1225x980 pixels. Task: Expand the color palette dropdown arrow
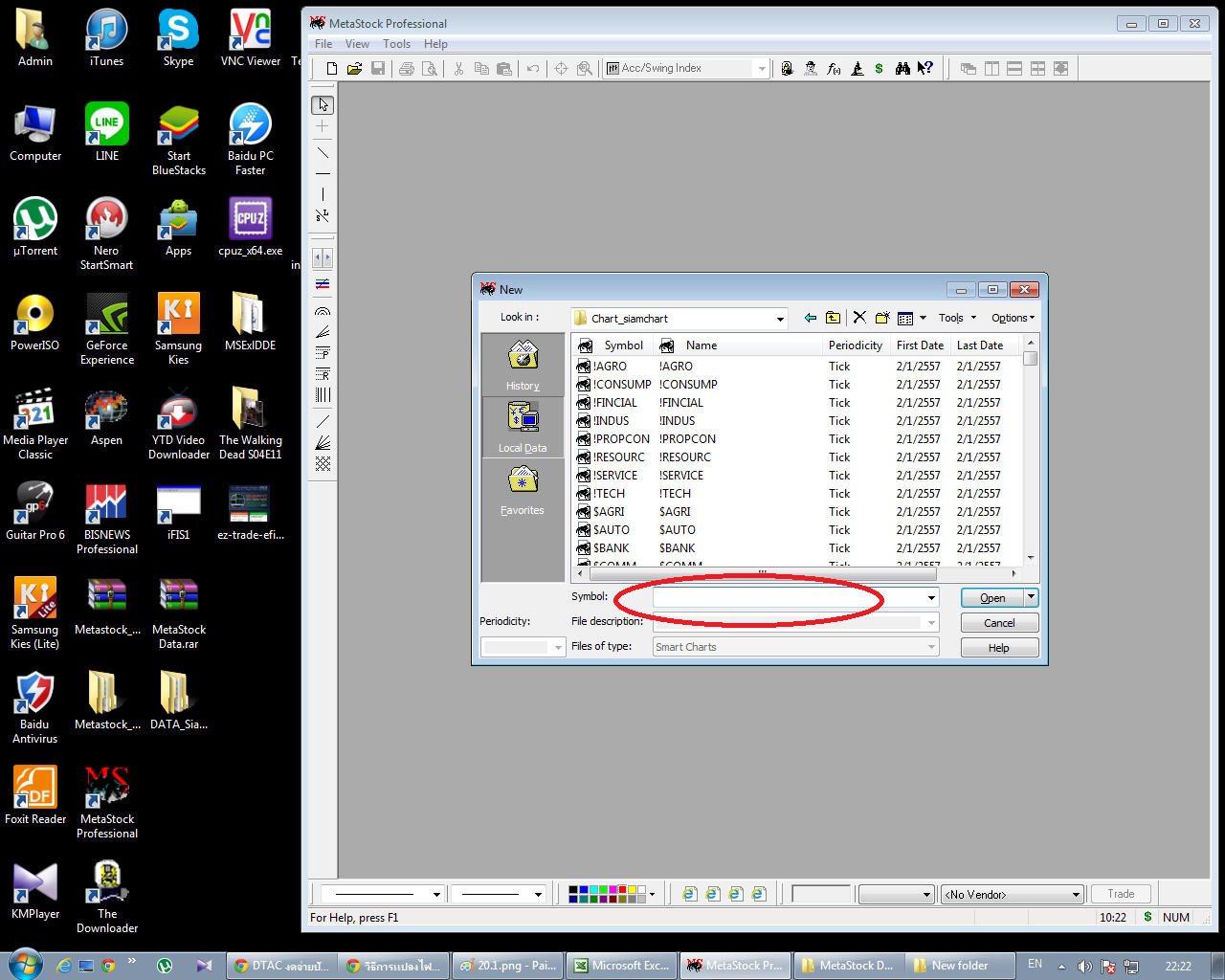pos(653,895)
